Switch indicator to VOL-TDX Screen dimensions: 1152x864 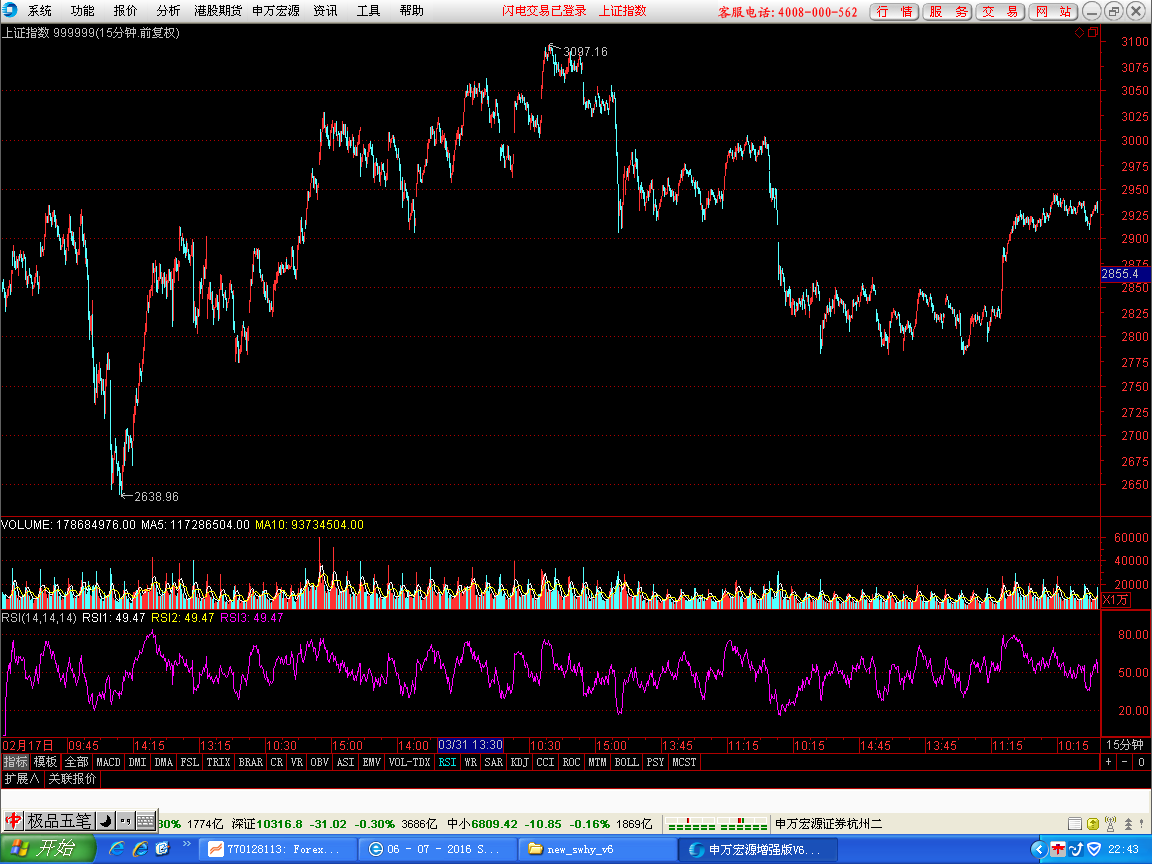(409, 762)
